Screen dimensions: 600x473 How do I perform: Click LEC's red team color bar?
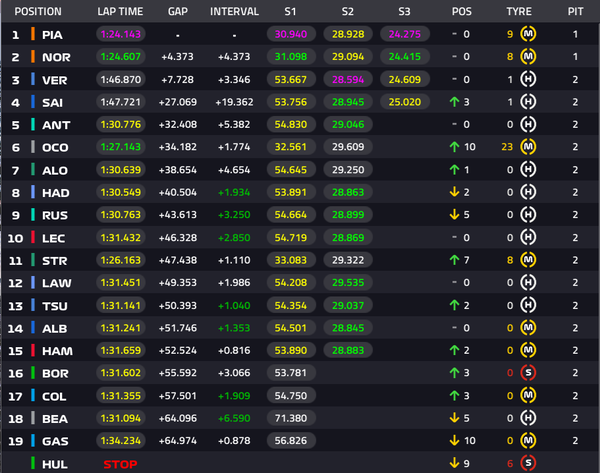point(33,237)
